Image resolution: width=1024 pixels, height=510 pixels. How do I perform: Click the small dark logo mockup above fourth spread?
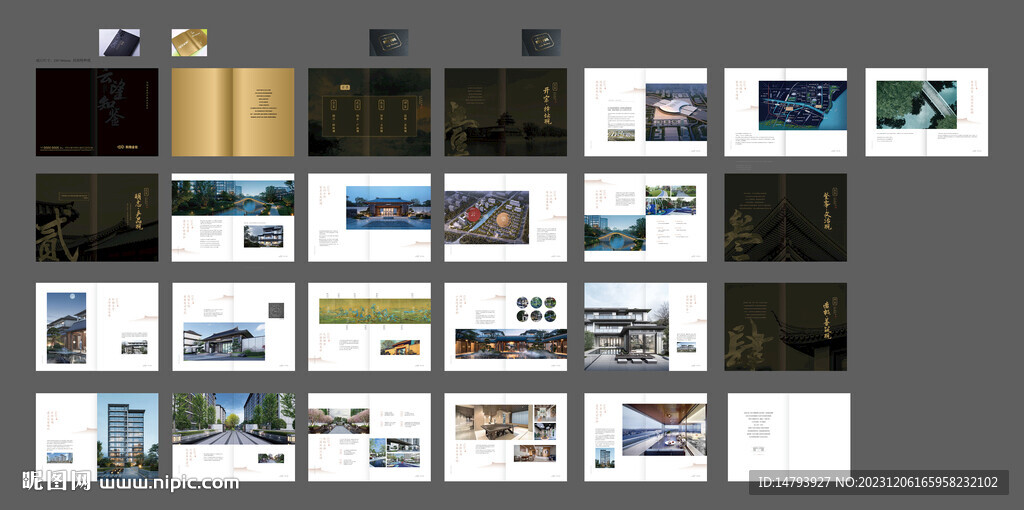pyautogui.click(x=540, y=42)
